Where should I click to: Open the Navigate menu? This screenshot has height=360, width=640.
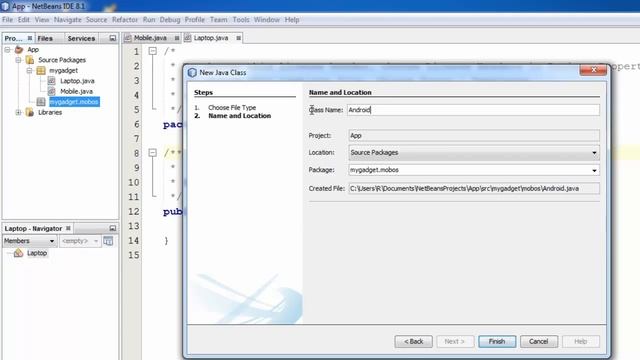[x=68, y=20]
